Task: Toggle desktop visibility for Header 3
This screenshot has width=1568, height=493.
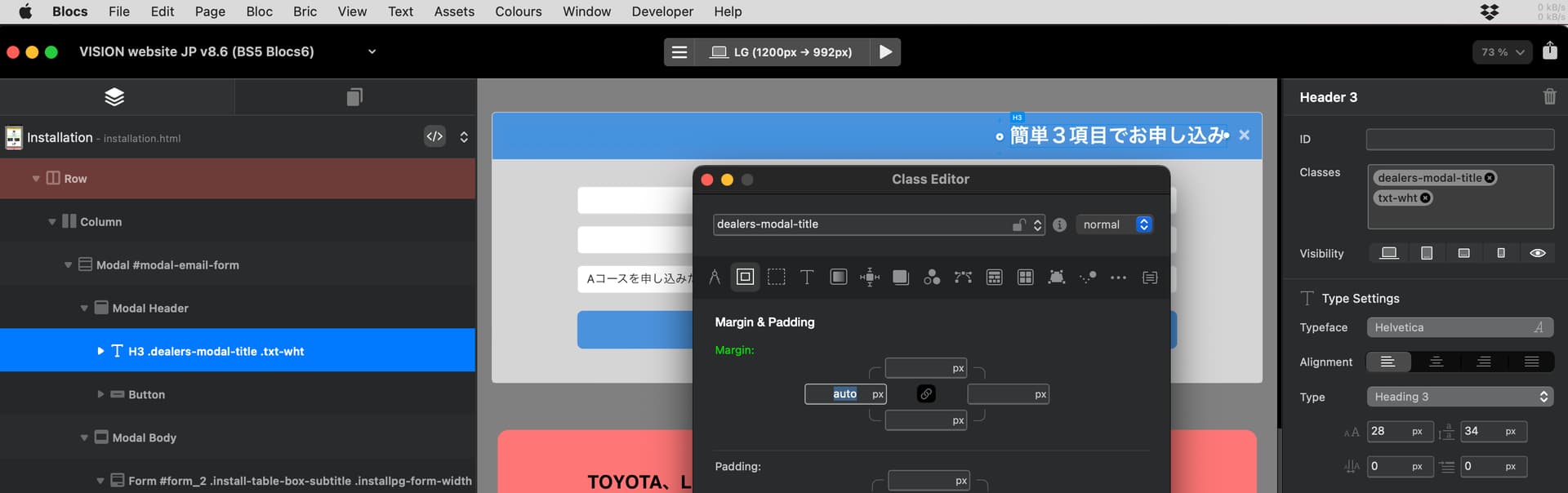Action: [x=1388, y=253]
